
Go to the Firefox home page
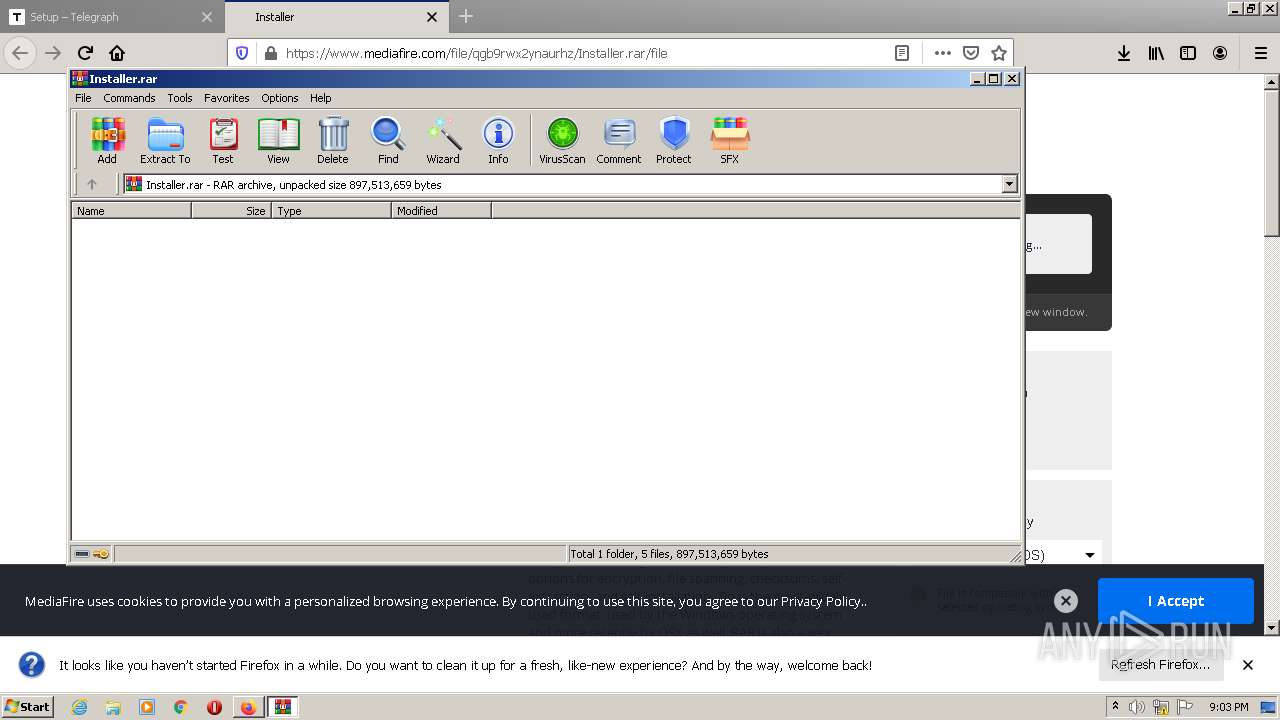click(x=117, y=53)
